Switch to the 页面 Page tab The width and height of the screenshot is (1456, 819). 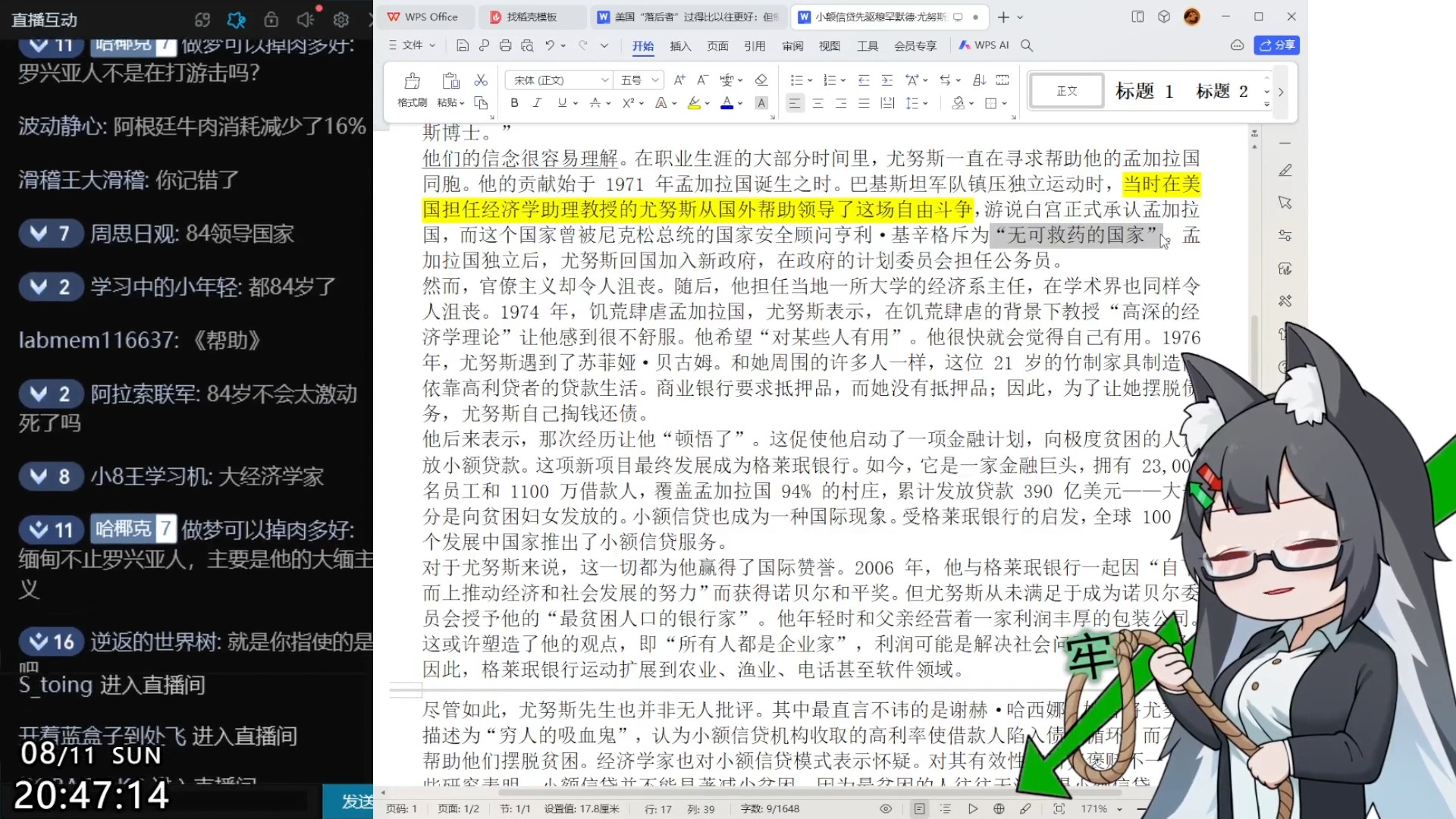pos(717,45)
